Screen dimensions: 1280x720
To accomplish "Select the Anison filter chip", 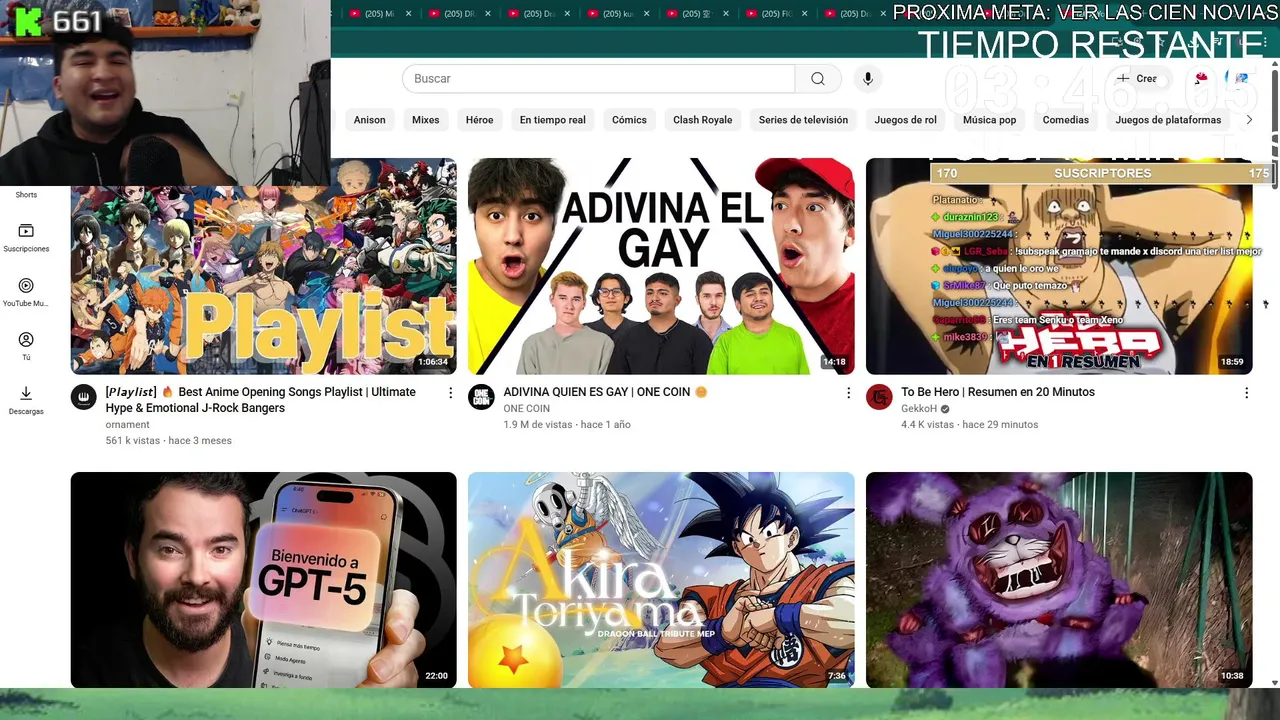I will tap(369, 120).
